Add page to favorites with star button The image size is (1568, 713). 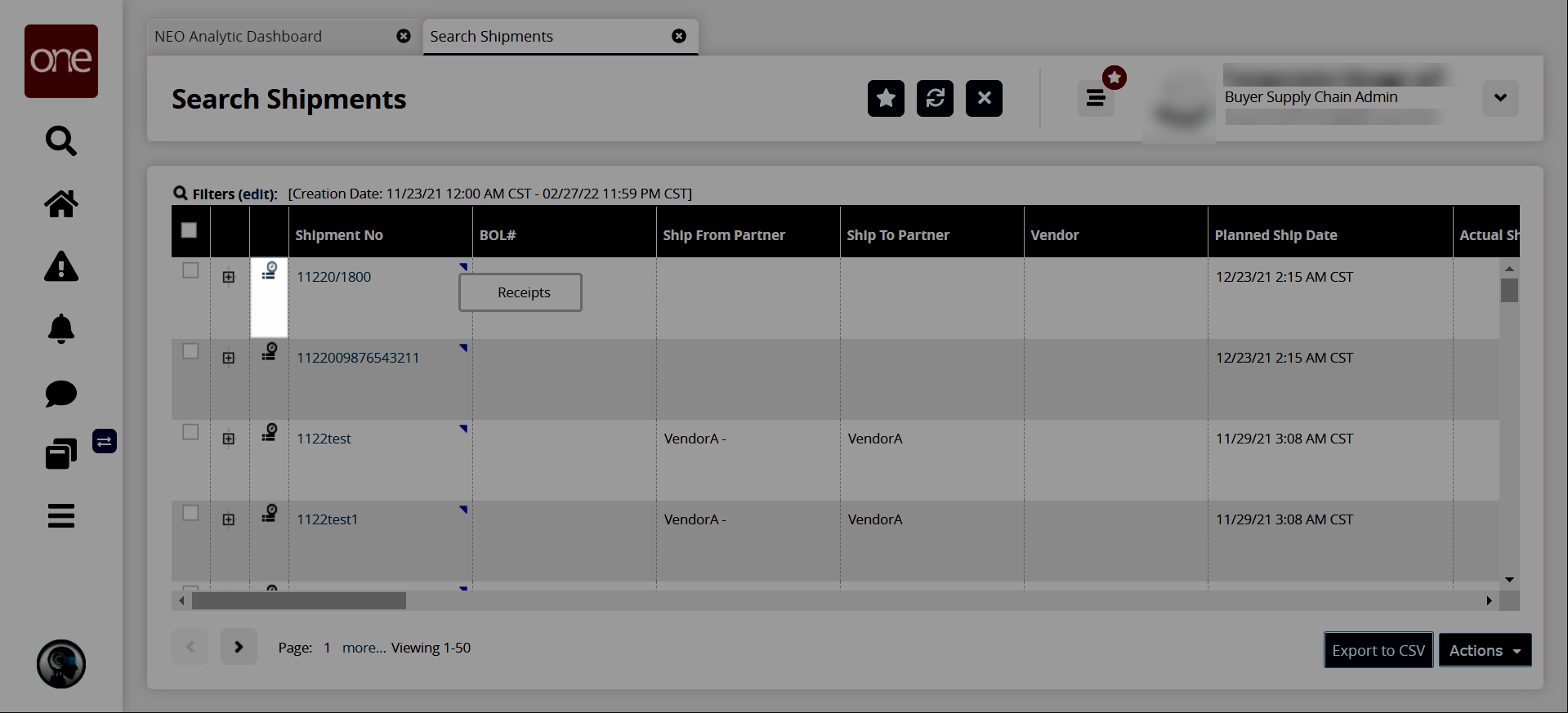point(886,99)
